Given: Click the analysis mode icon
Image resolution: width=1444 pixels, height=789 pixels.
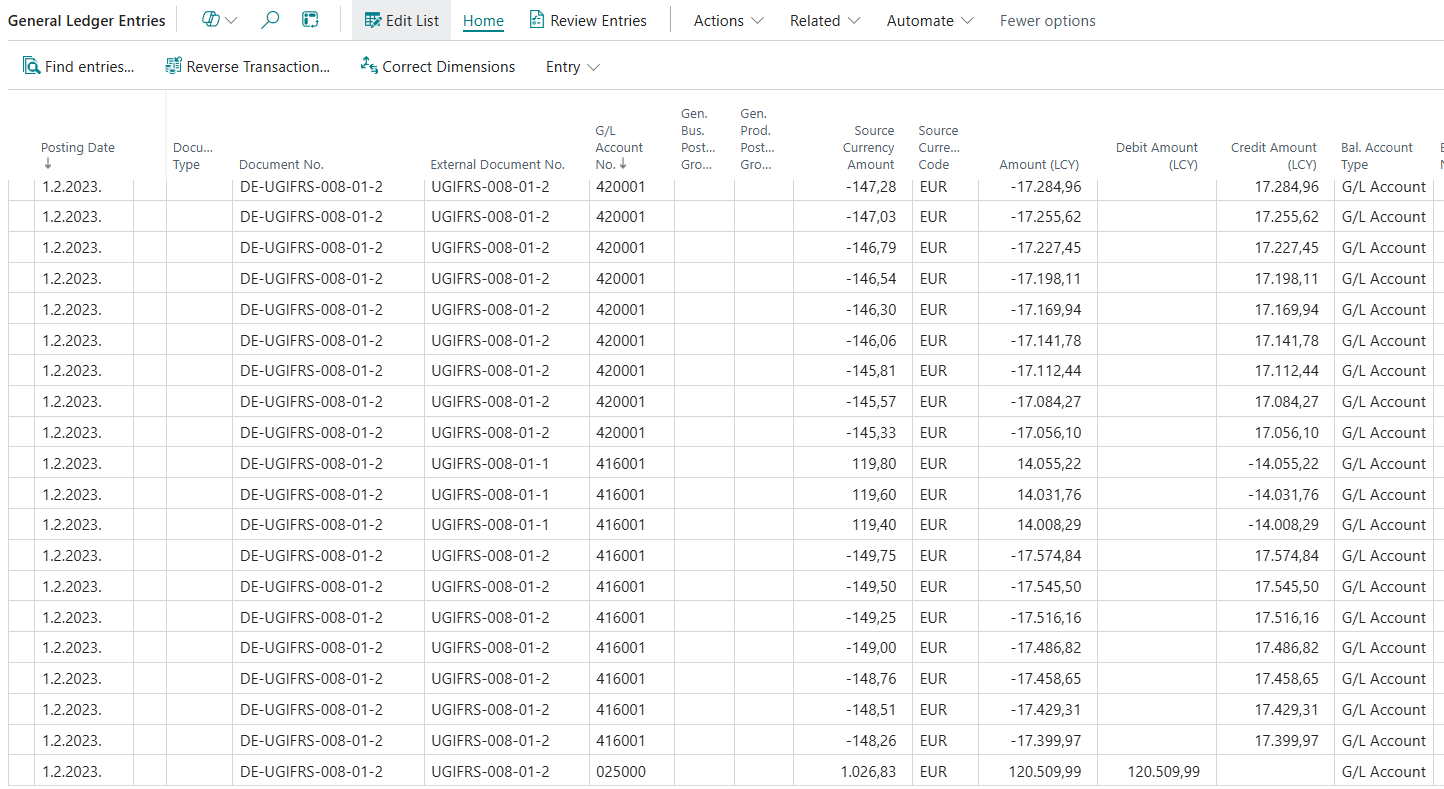Looking at the screenshot, I should pos(311,20).
